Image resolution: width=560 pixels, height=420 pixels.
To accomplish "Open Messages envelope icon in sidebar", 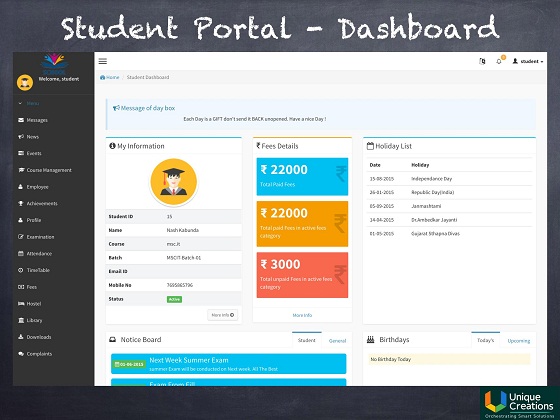I will [21, 120].
